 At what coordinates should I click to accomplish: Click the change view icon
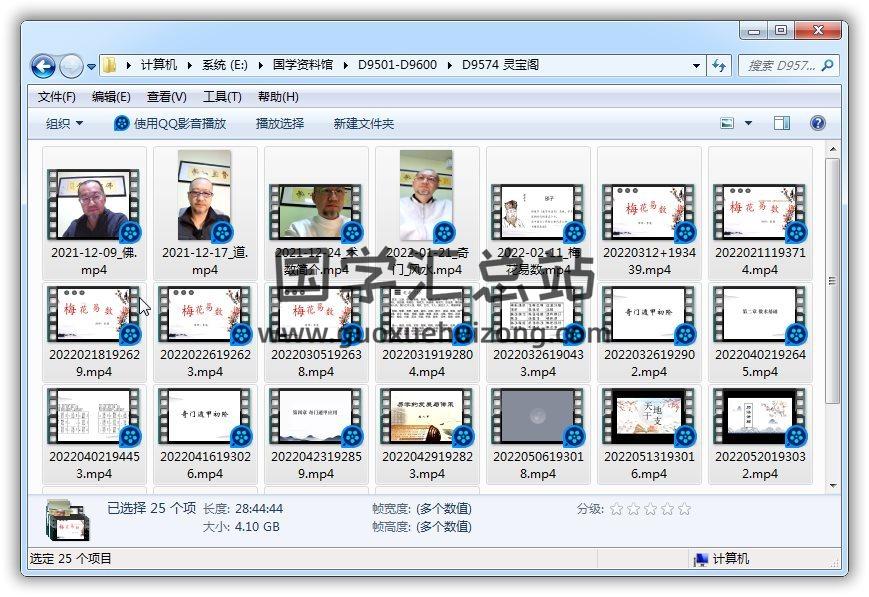click(728, 123)
